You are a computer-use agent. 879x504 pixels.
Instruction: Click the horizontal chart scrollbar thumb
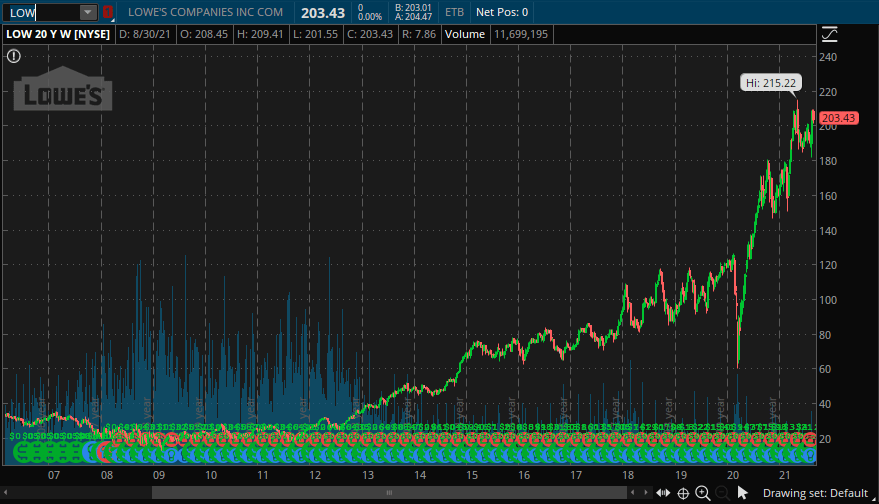[389, 493]
